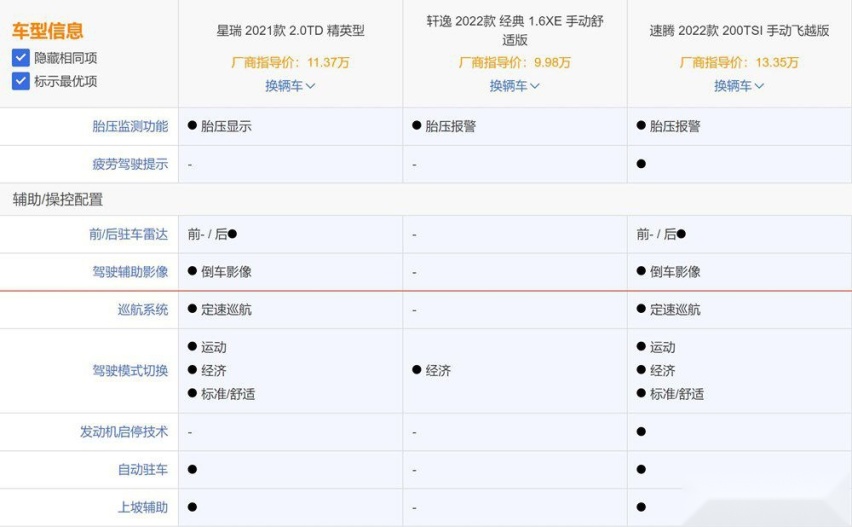Screen dimensions: 852x527
Task: Uncheck the 隐藏相同项 checkbox
Action: pos(21,58)
